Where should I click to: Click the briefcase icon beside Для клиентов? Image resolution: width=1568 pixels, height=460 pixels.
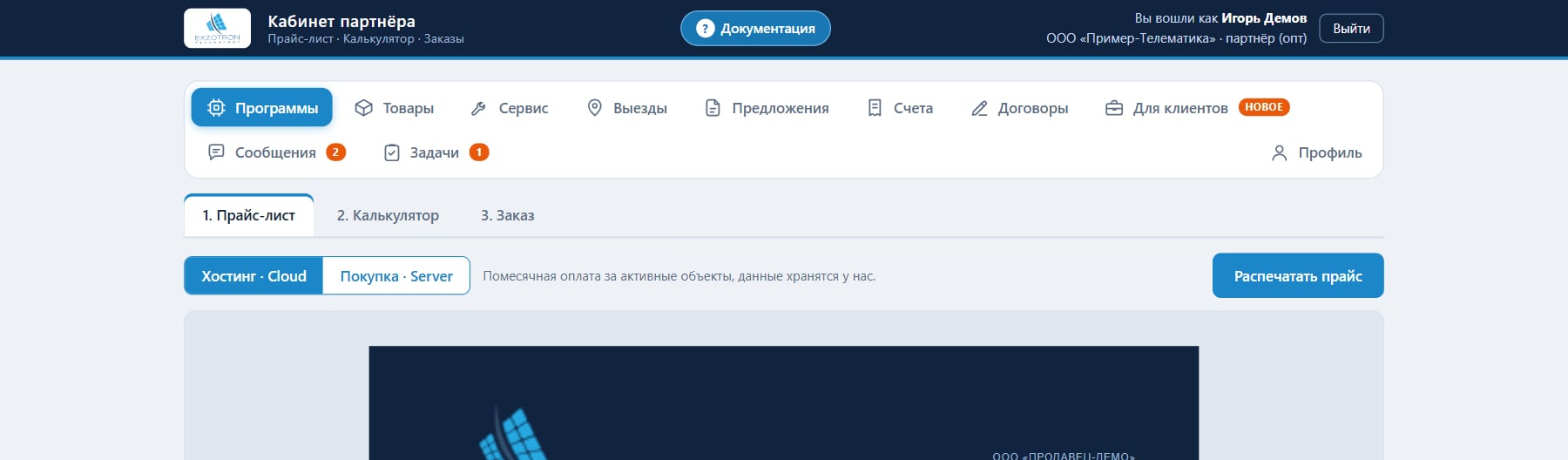[x=1114, y=108]
